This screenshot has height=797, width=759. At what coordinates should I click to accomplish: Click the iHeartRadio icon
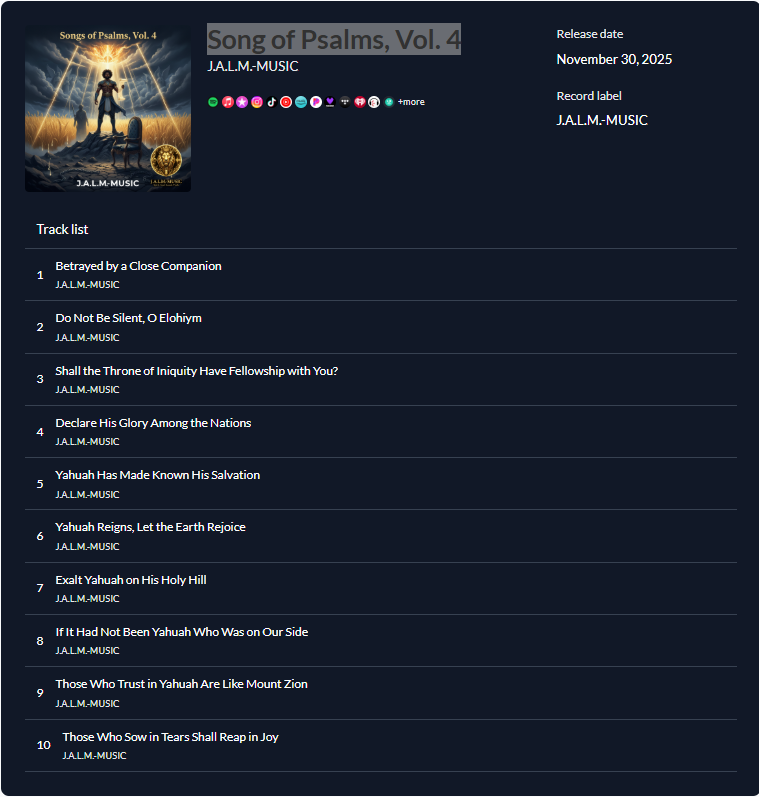click(x=359, y=102)
